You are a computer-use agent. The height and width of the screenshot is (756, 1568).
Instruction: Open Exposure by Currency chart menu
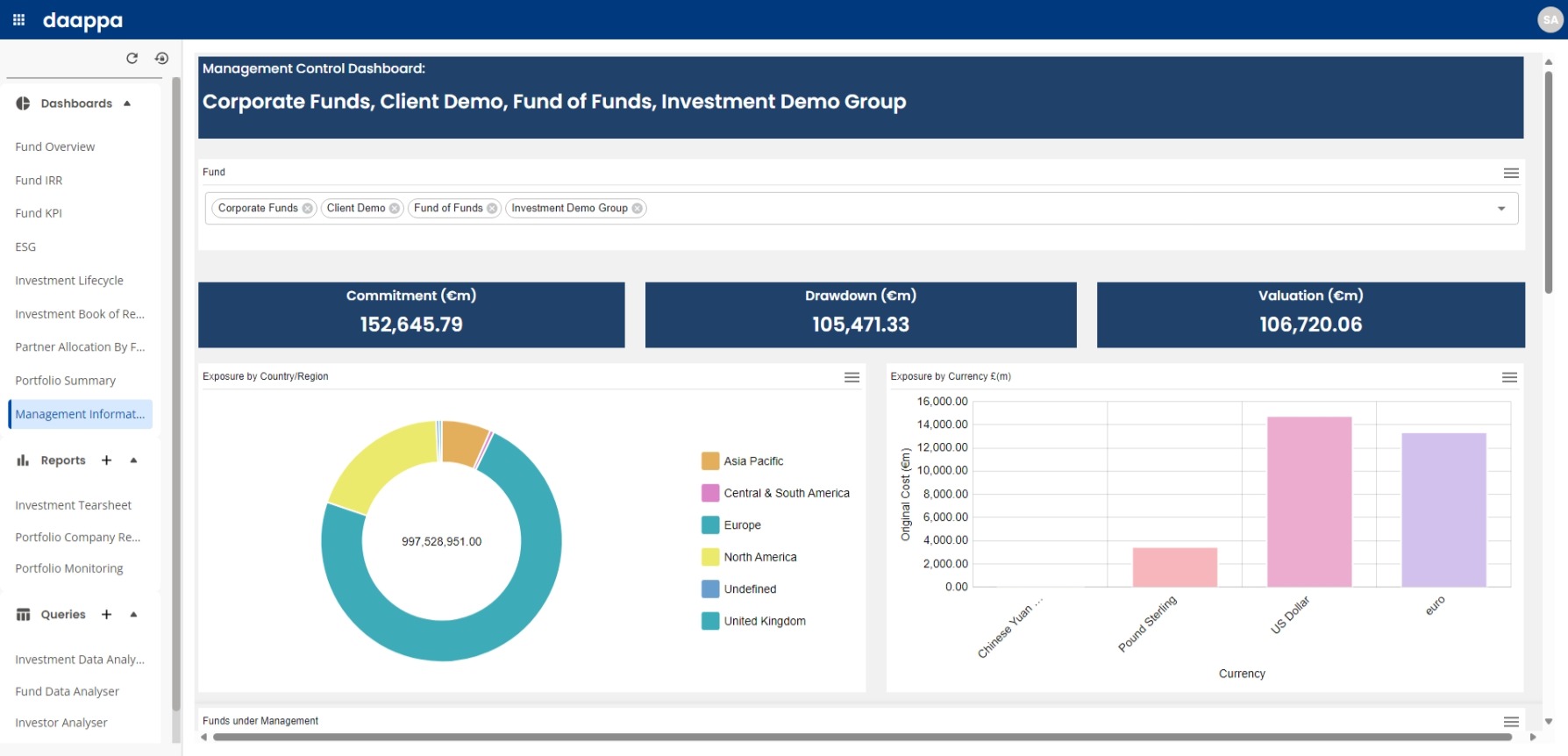1509,377
